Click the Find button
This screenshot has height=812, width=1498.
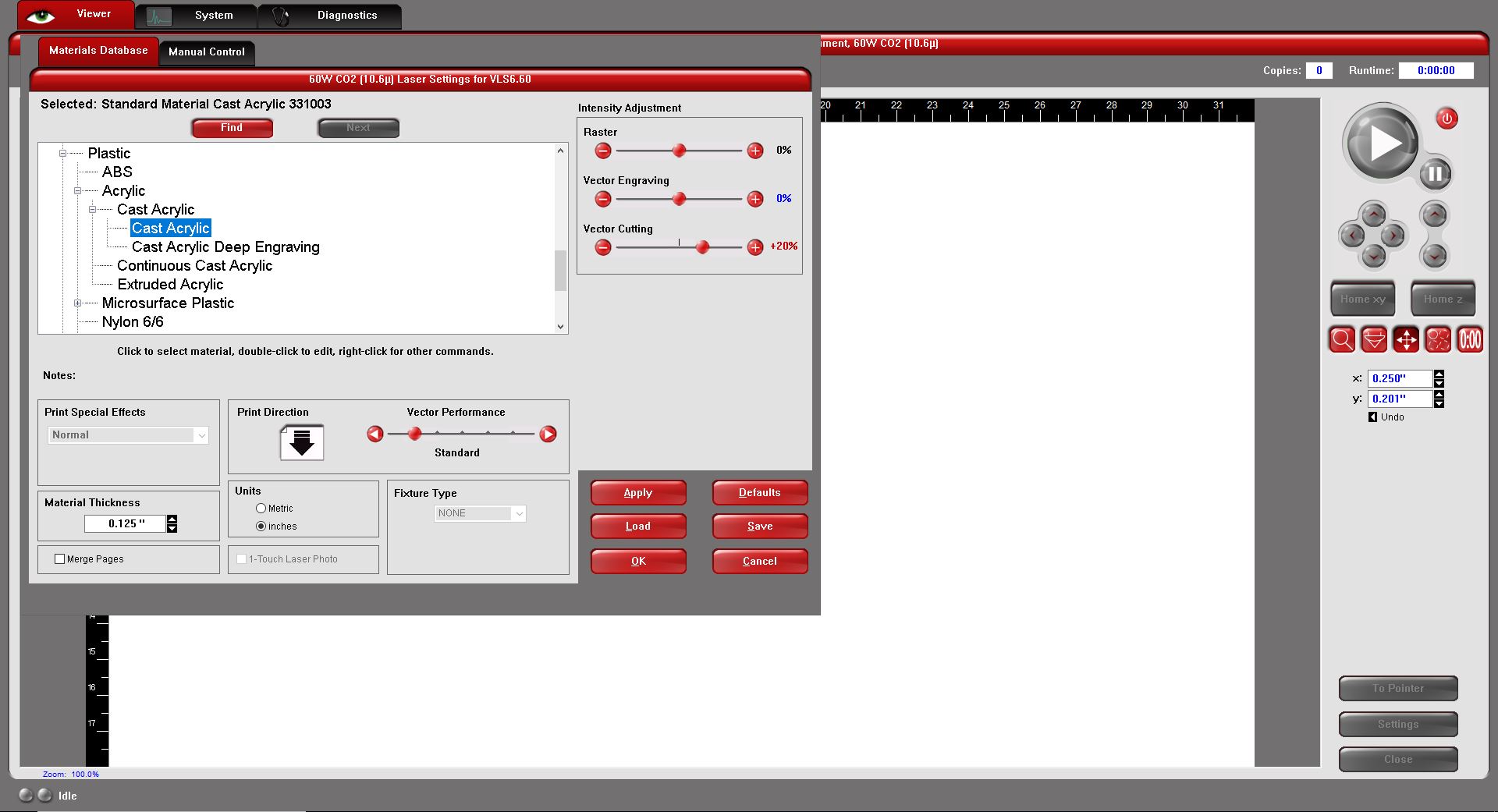click(x=232, y=128)
